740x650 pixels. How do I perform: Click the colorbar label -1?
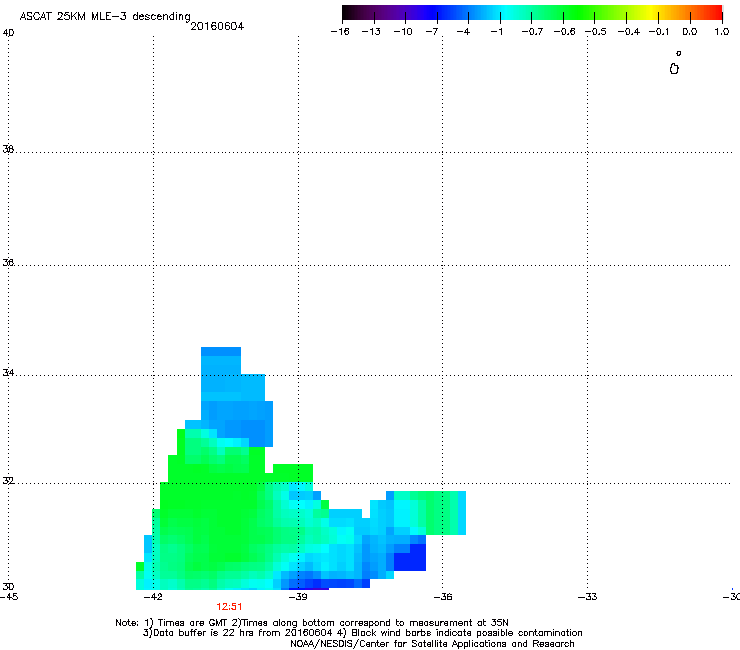coord(496,32)
